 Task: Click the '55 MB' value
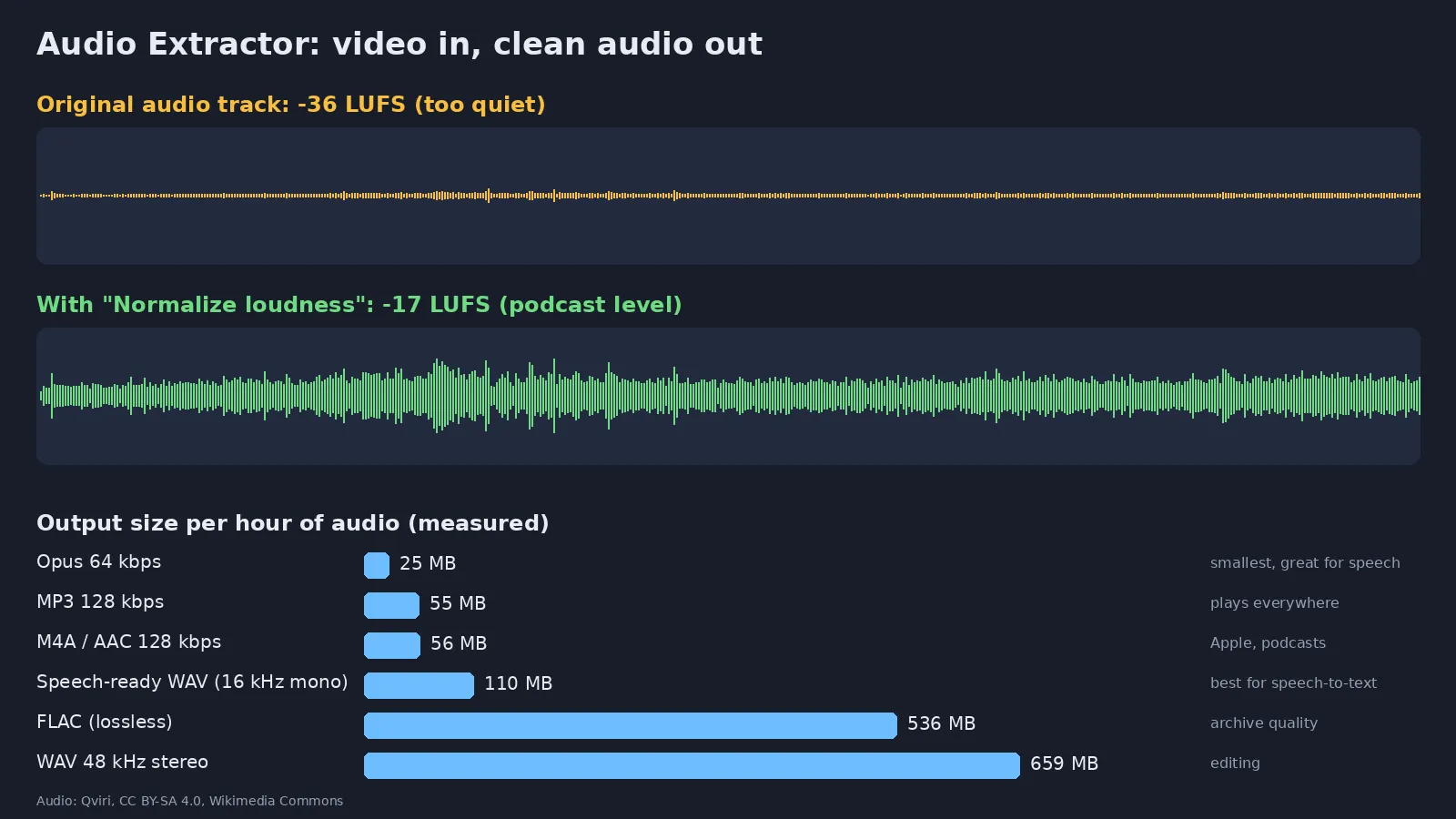(458, 604)
